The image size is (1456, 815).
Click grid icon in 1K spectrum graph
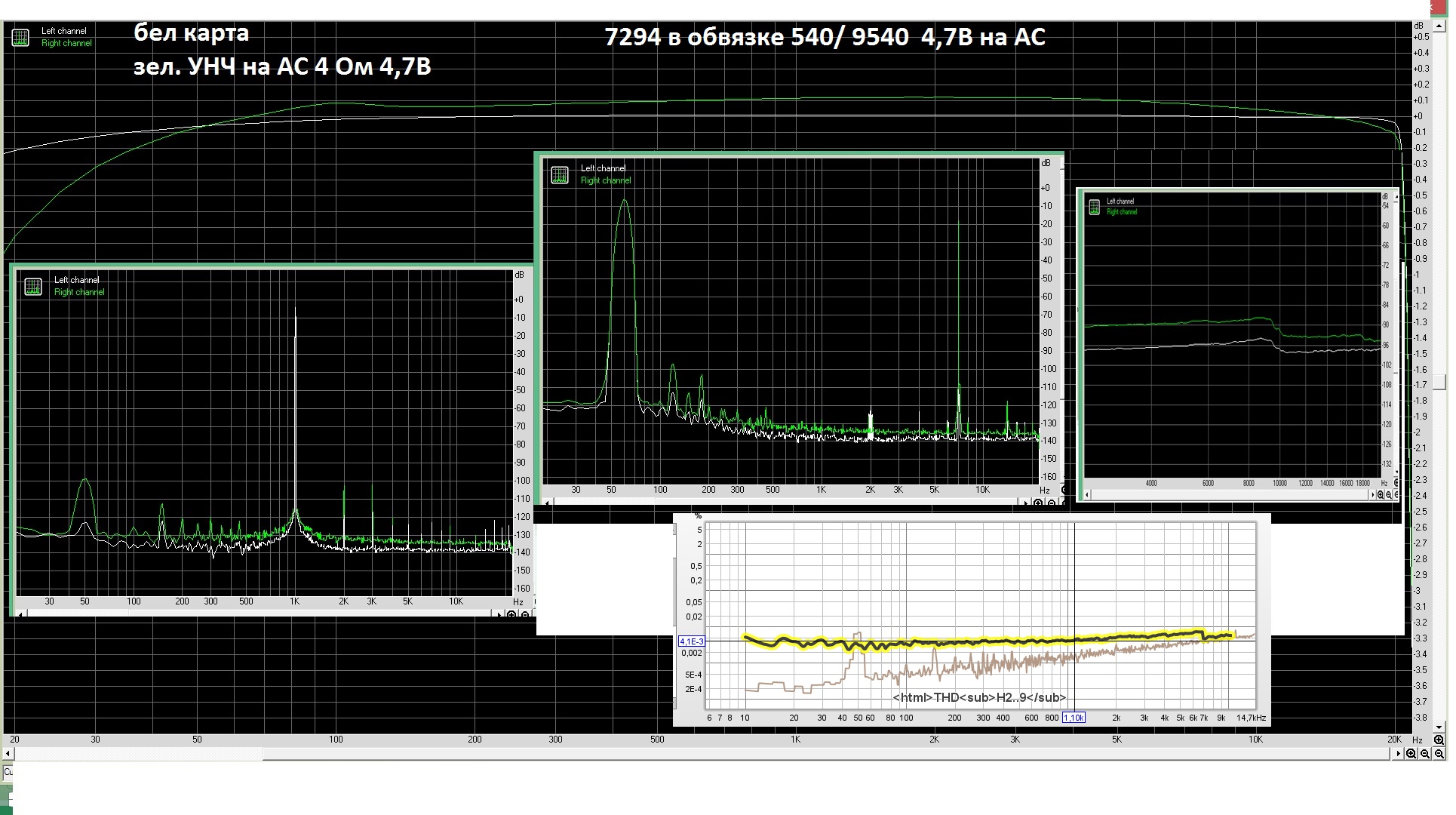pyautogui.click(x=33, y=287)
